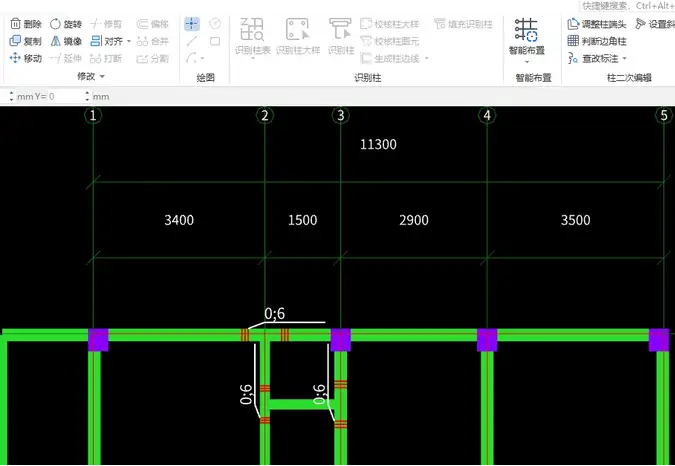Select the purple column on axis 3

point(341,340)
